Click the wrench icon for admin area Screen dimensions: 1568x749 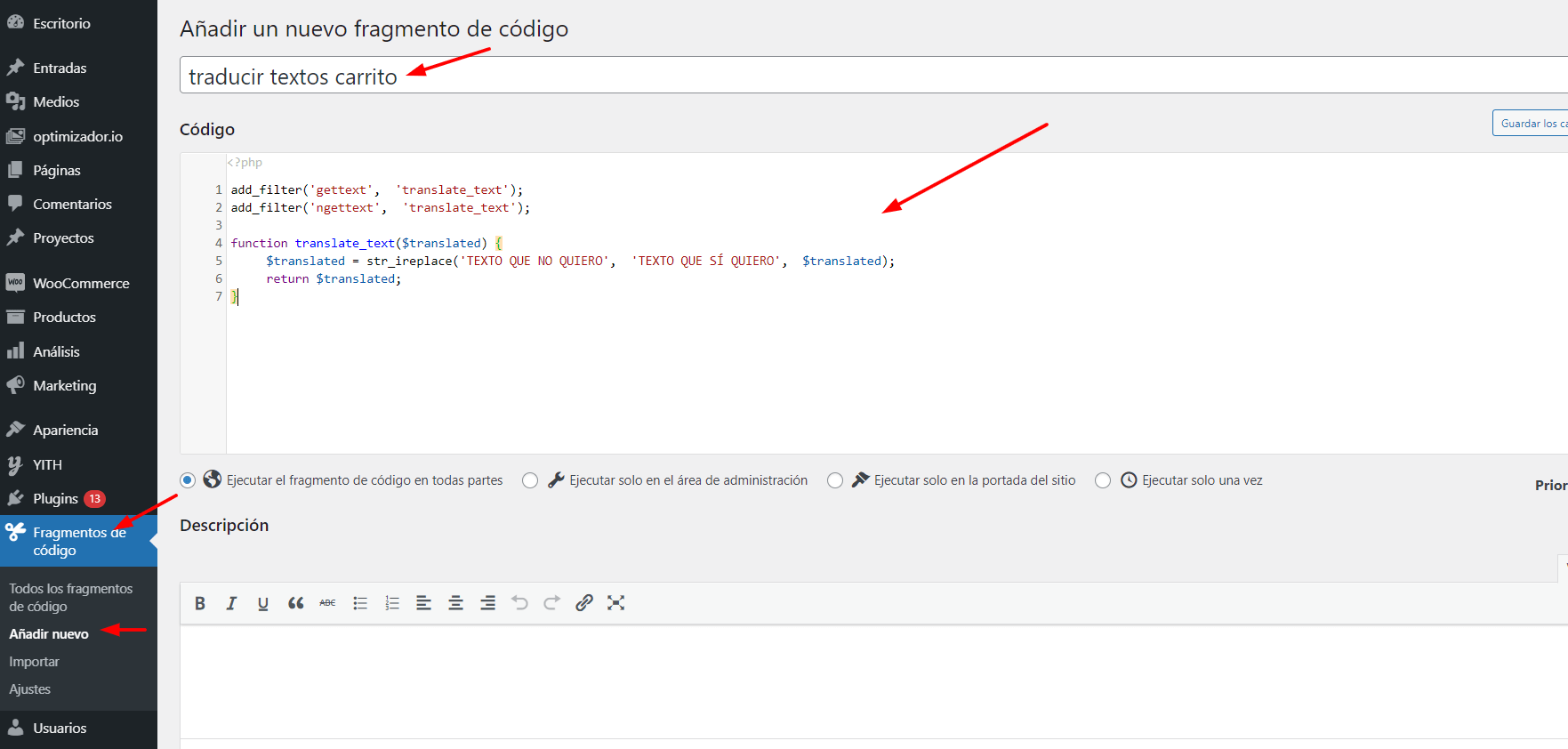tap(556, 479)
